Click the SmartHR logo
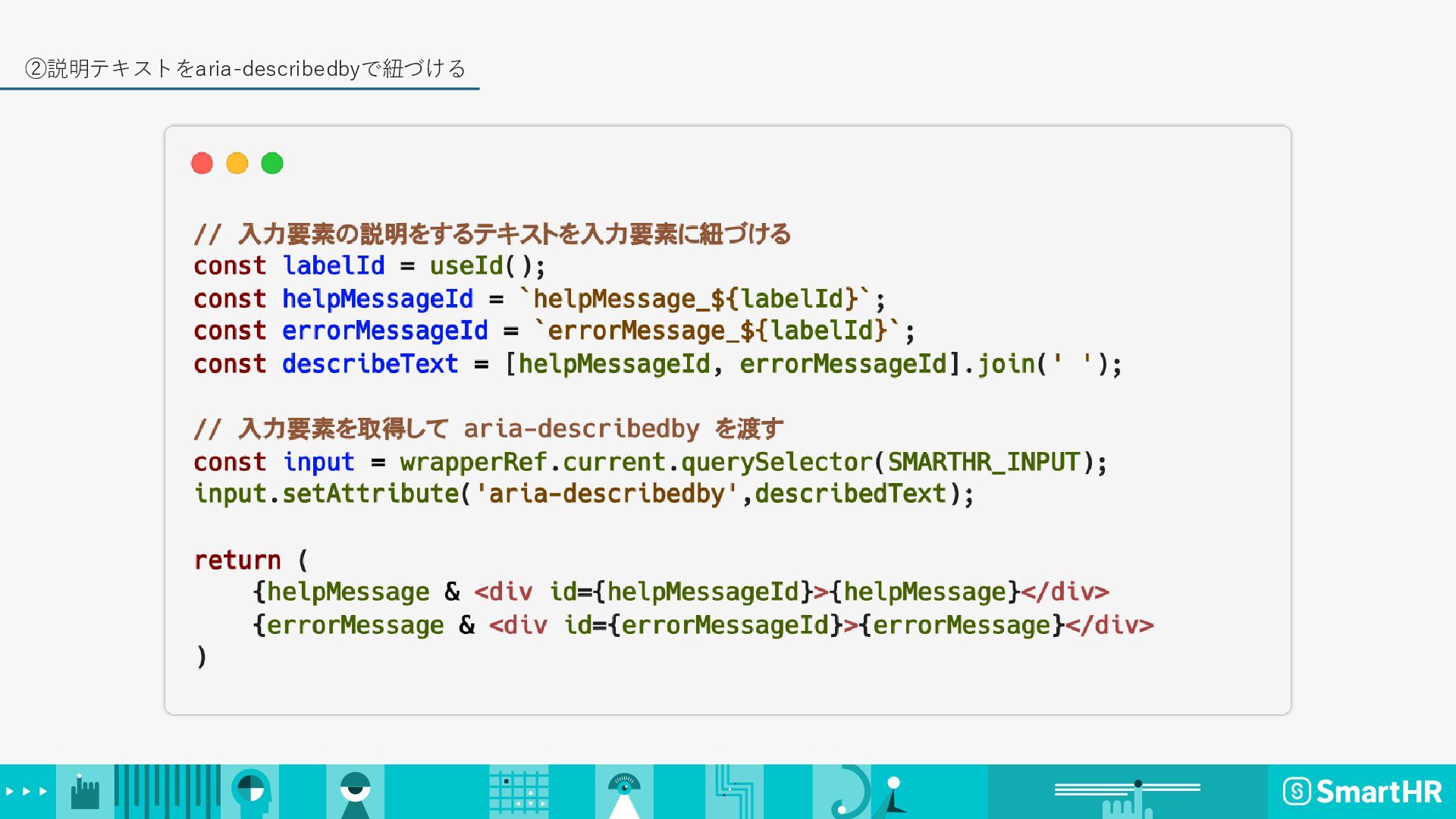This screenshot has width=1456, height=819. (x=1362, y=792)
